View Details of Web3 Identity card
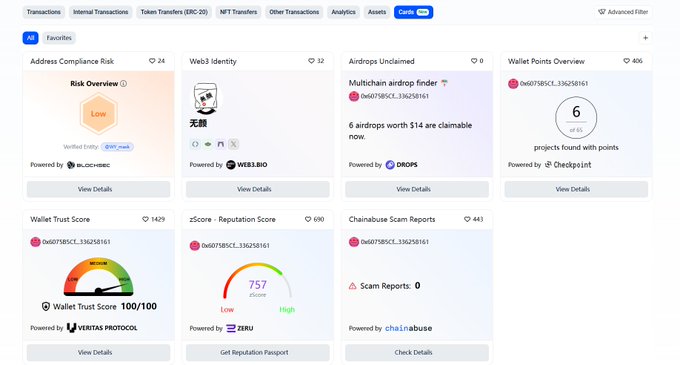680x365 pixels. tap(258, 189)
